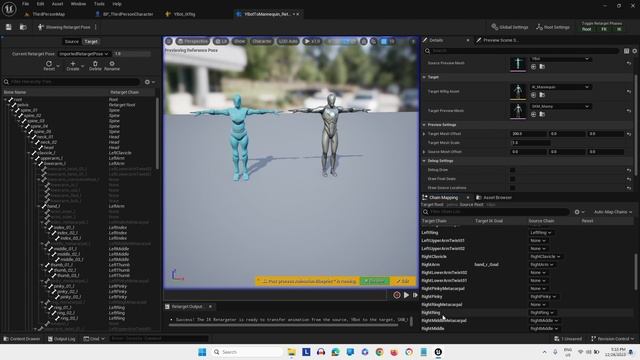This screenshot has height=360, width=640.
Task: Click the Target IKRig Asset thumbnail
Action: [x=518, y=91]
